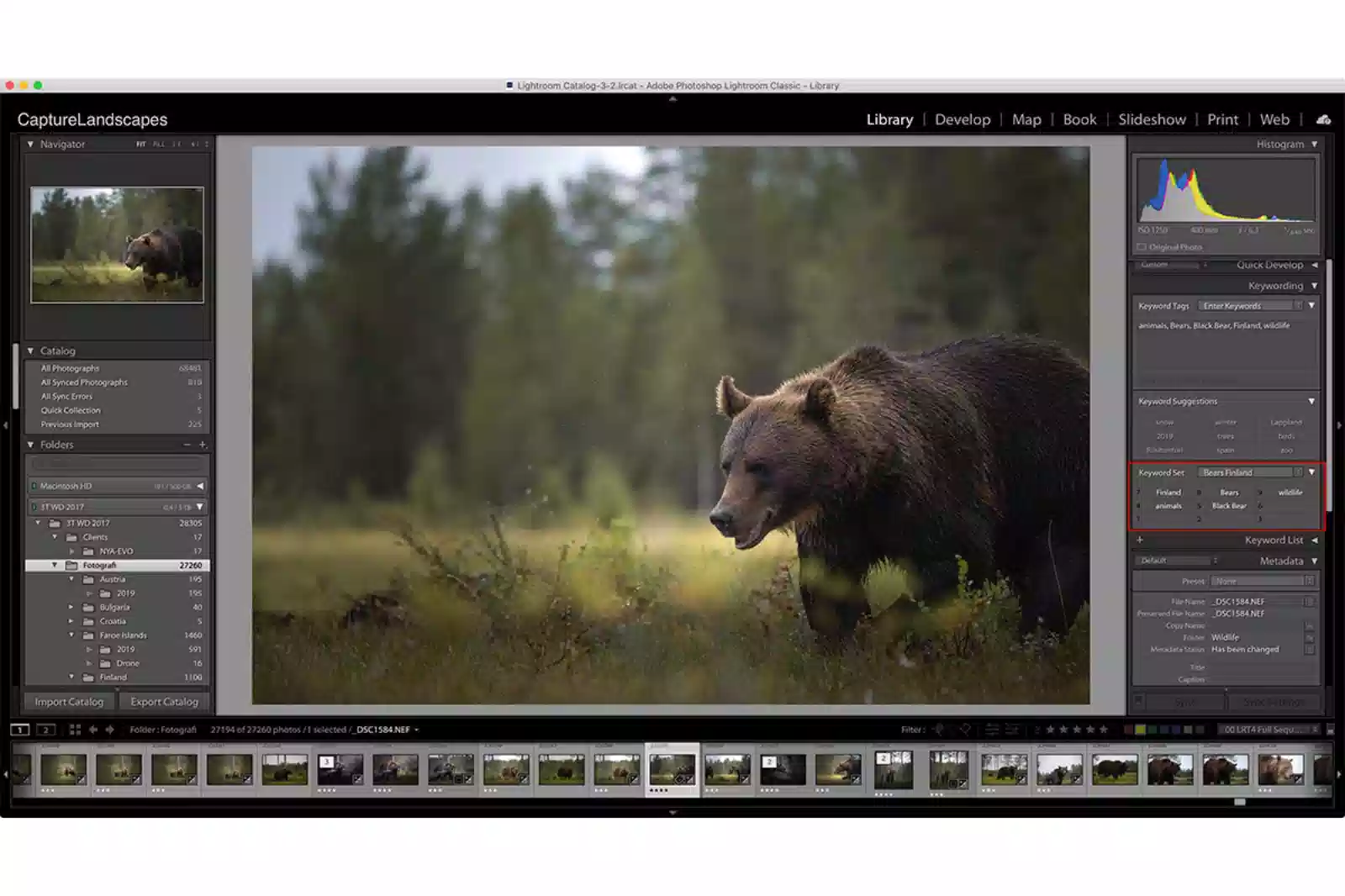Click the Import Catalog button
Viewport: 1345px width, 896px height.
pos(69,701)
